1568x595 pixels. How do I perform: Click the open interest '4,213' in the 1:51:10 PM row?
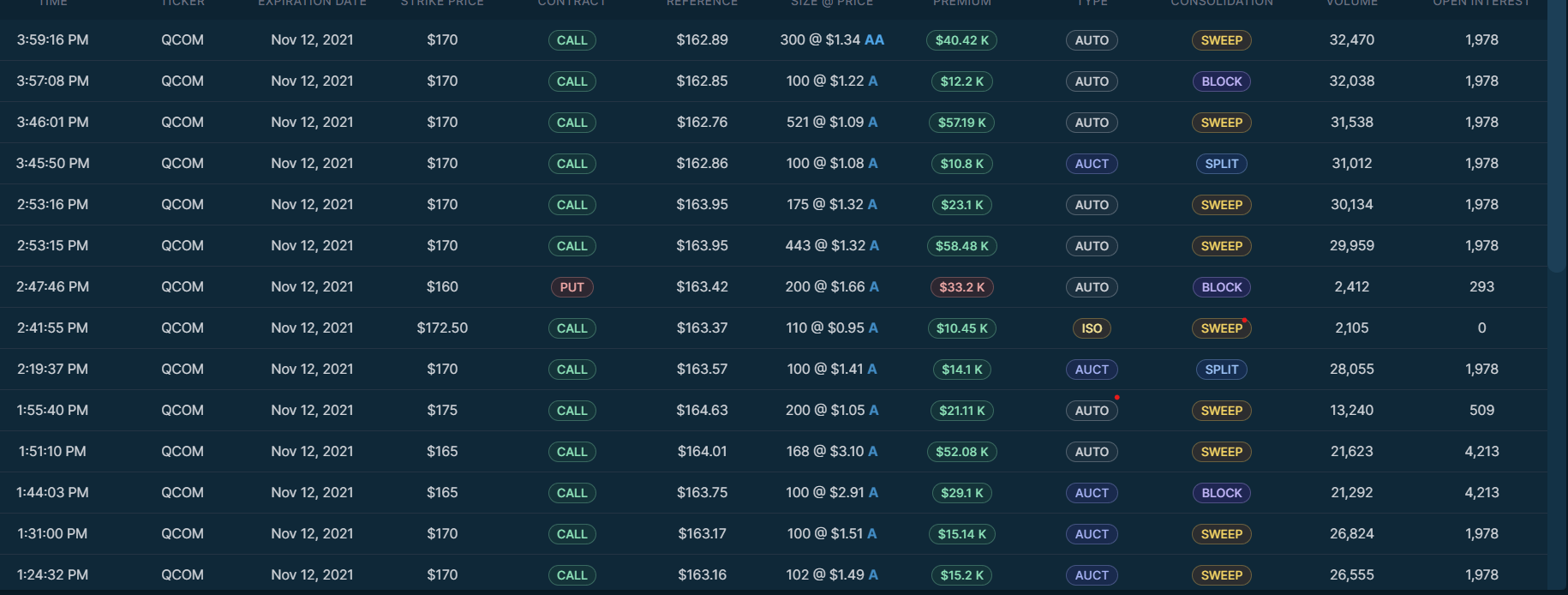(x=1481, y=452)
